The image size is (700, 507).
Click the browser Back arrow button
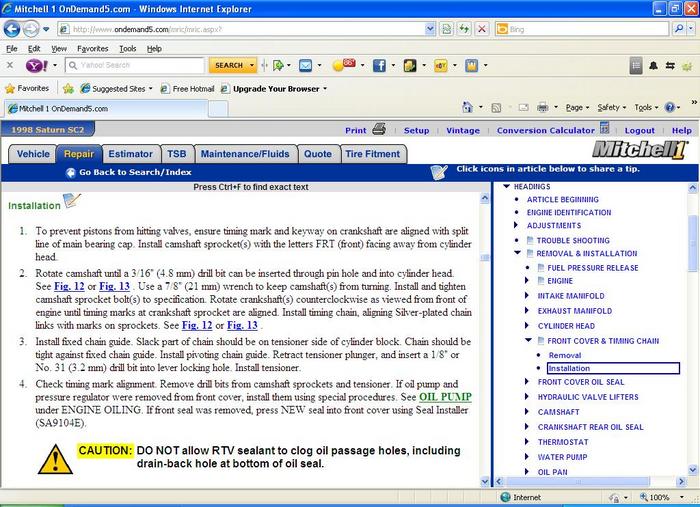click(12, 29)
